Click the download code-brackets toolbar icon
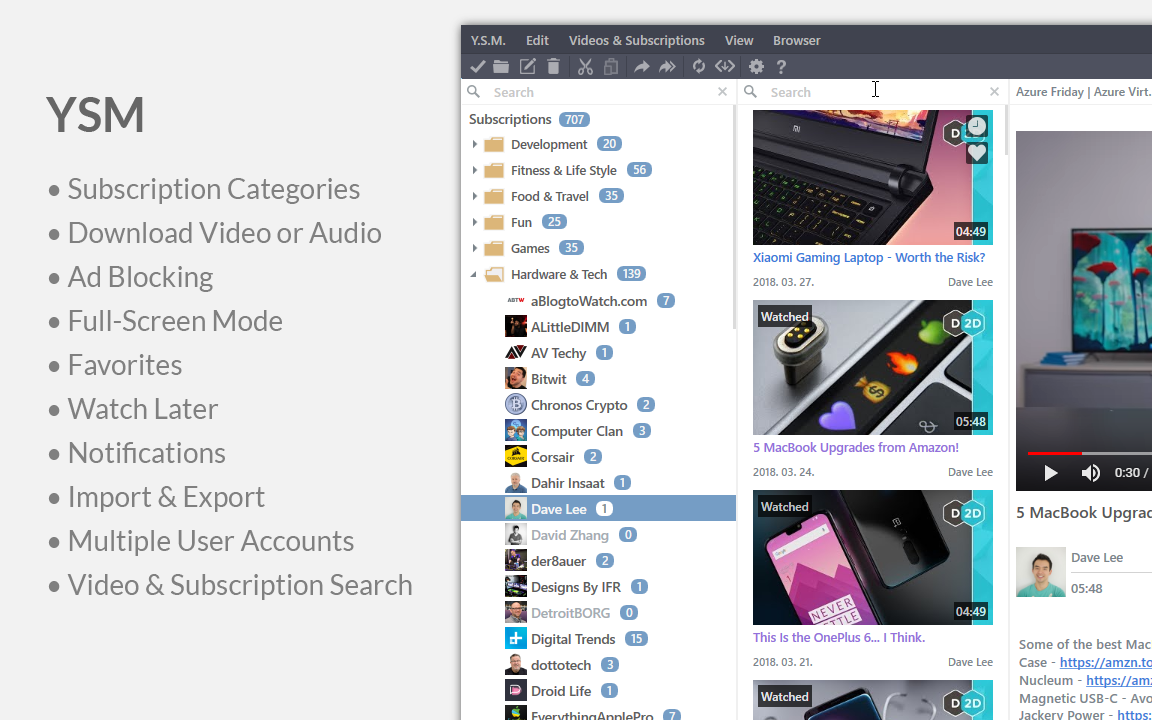Screen dimensions: 1152x720 [x=724, y=67]
